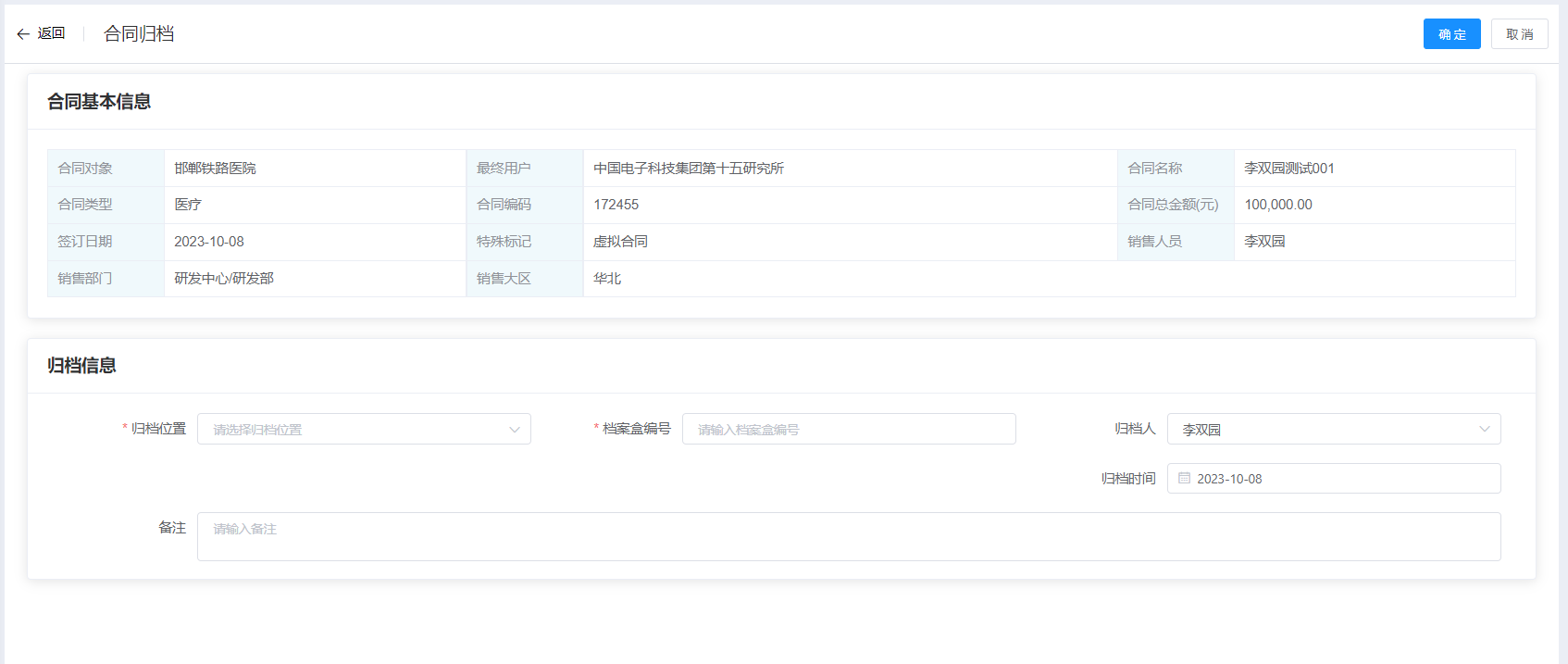
Task: Click the 合同基本信息 section heading
Action: [x=99, y=102]
